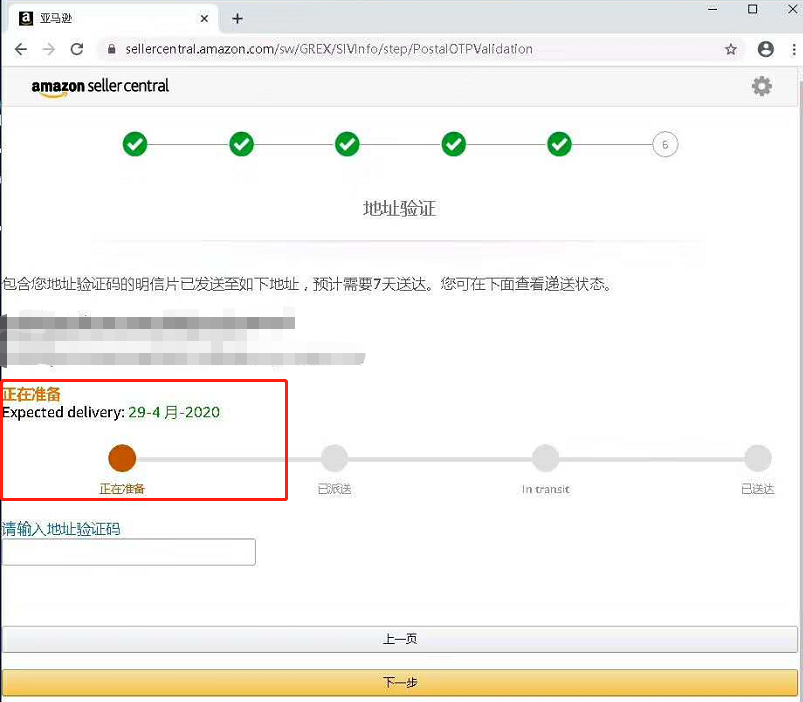
Task: Open a new tab with the plus button
Action: [237, 19]
